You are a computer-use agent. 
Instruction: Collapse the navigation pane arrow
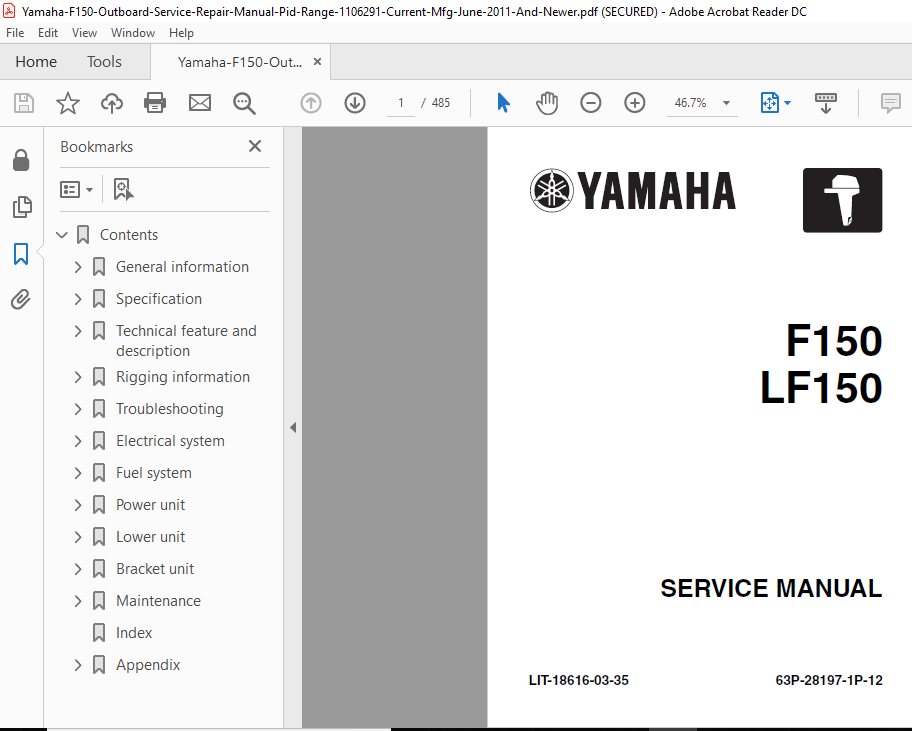coord(293,427)
